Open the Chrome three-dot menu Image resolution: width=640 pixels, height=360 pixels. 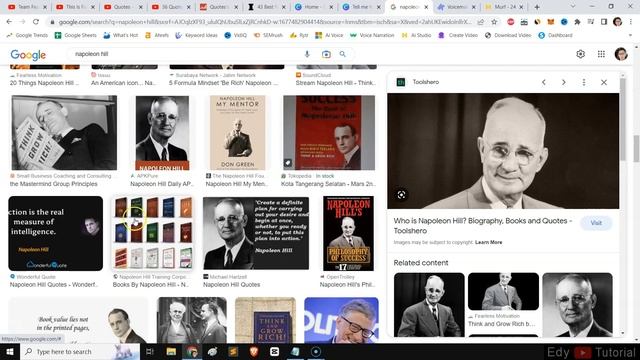tap(631, 22)
